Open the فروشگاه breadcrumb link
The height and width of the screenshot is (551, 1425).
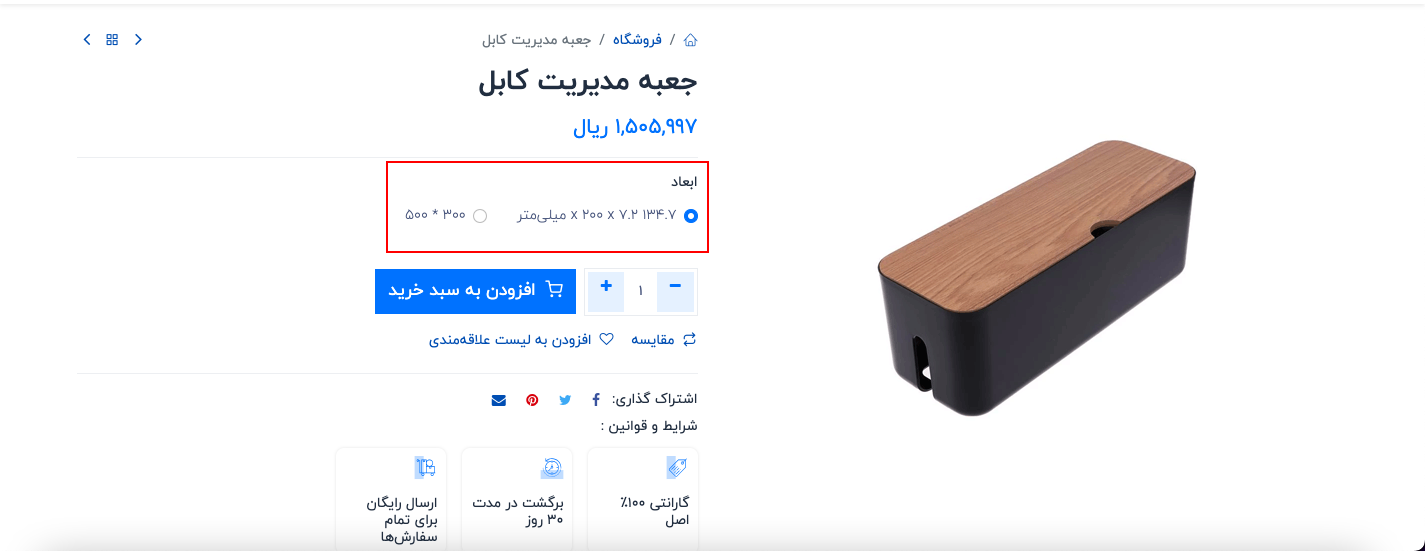click(638, 40)
